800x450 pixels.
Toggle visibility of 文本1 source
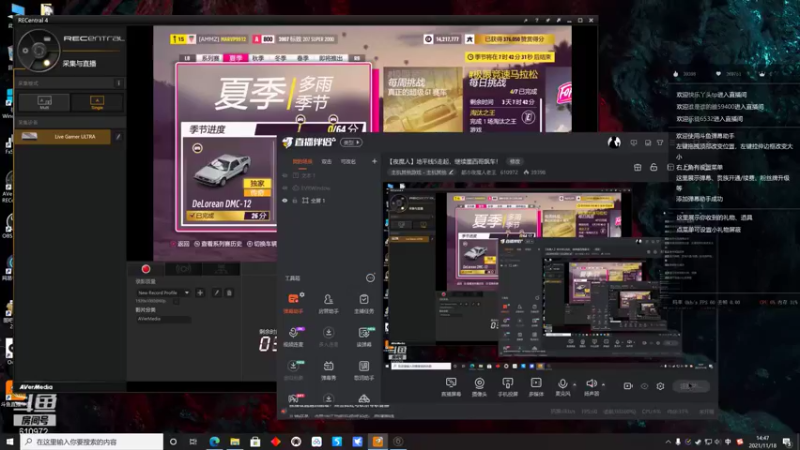pyautogui.click(x=285, y=176)
